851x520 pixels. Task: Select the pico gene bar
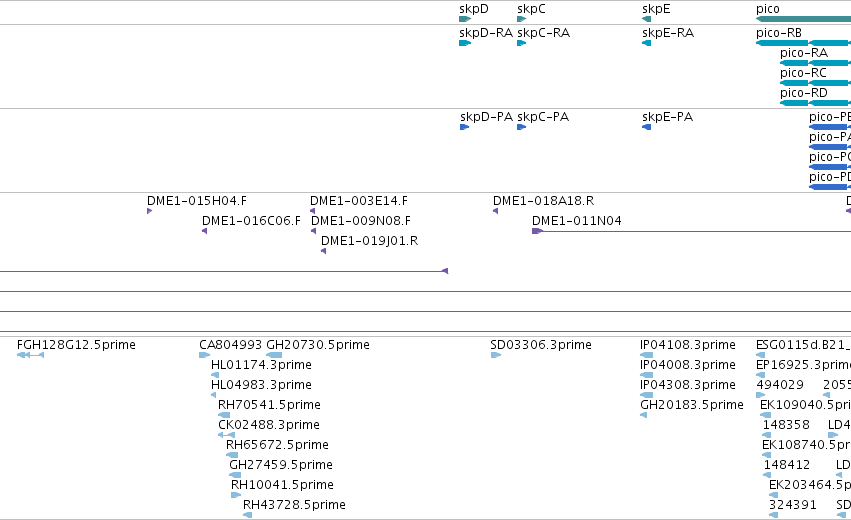803,19
